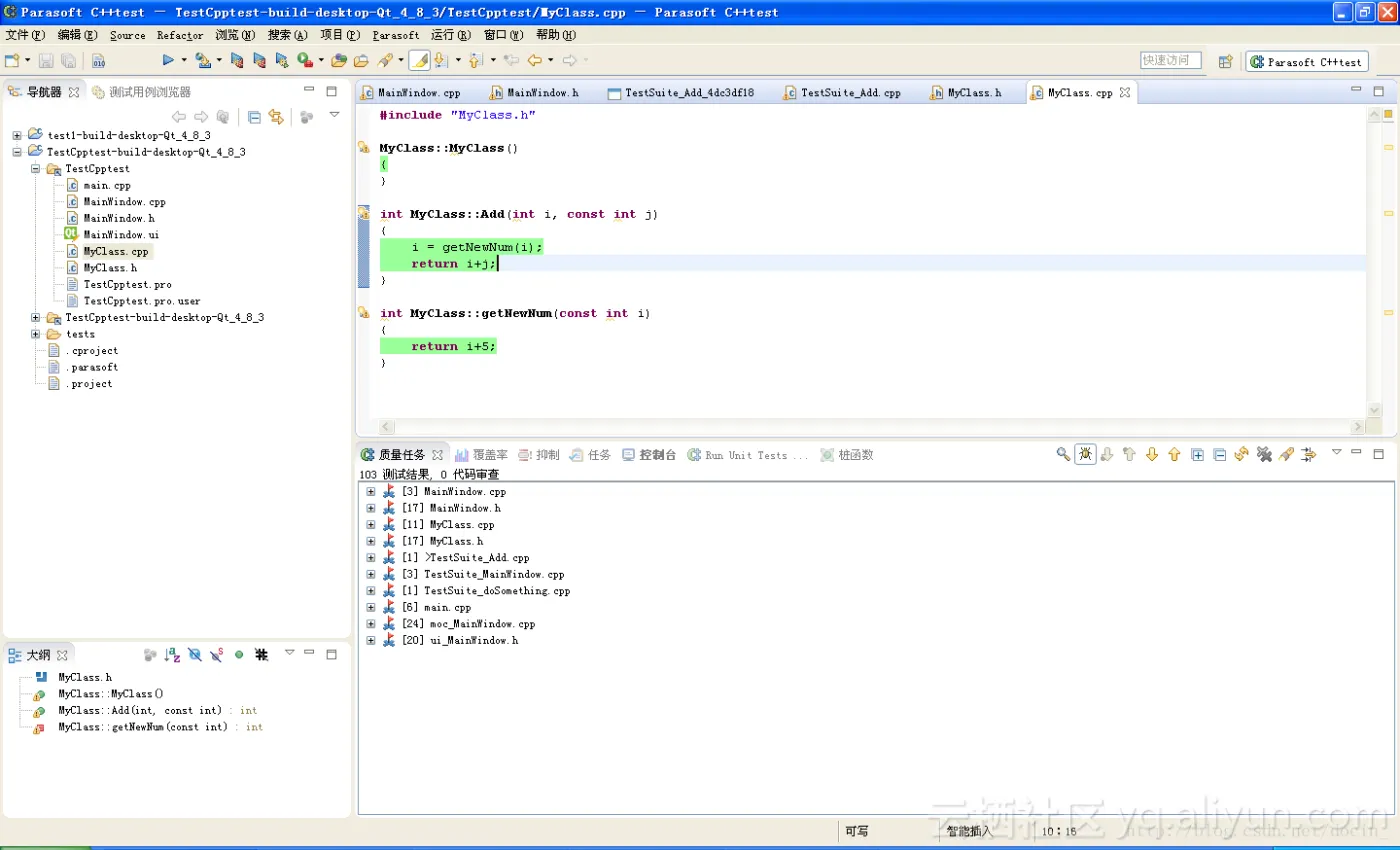Click the yellow down arrow in Quality Tasks
Viewport: 1400px width, 850px height.
(1152, 454)
